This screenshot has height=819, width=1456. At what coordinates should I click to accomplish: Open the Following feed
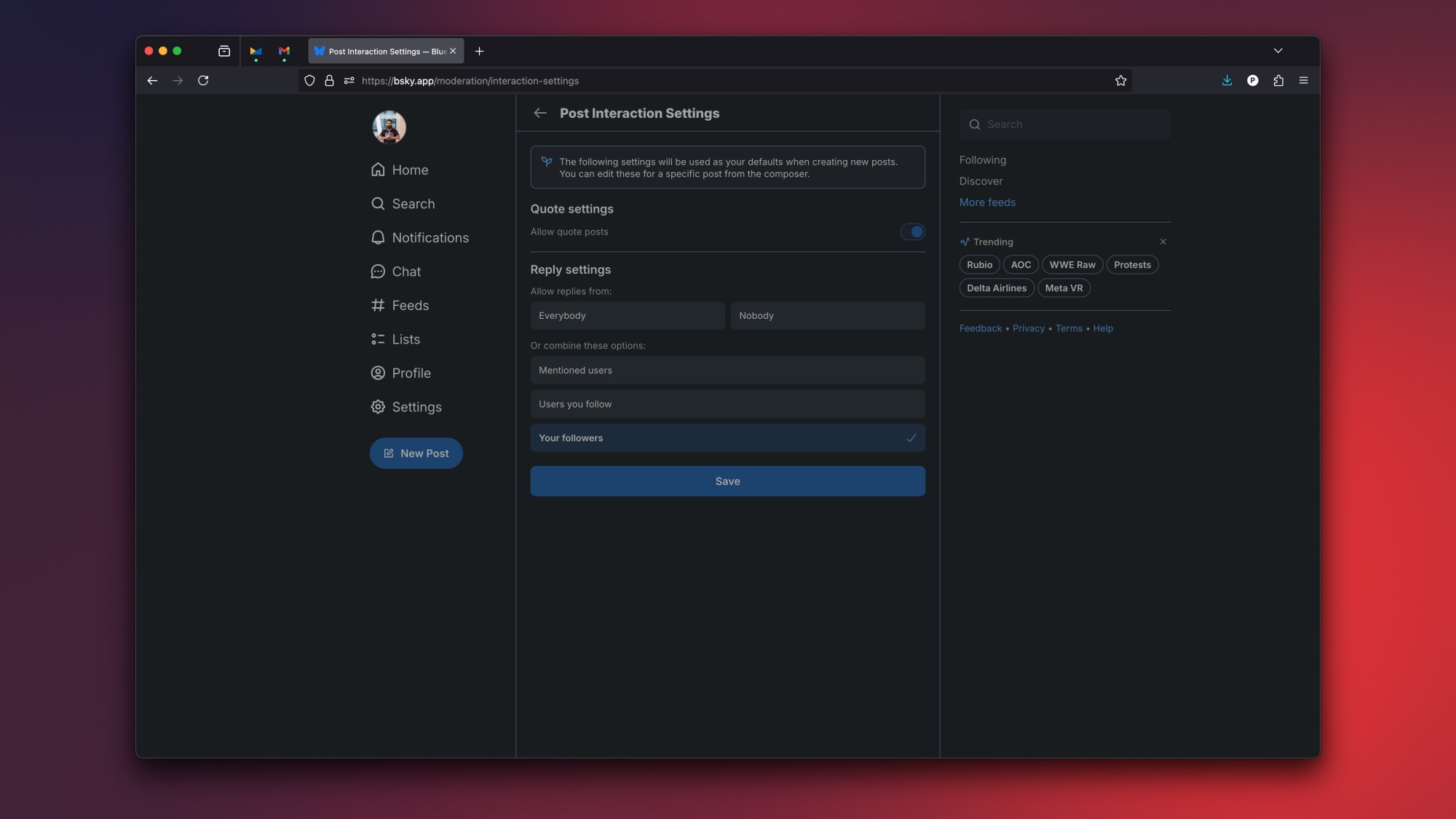point(983,160)
